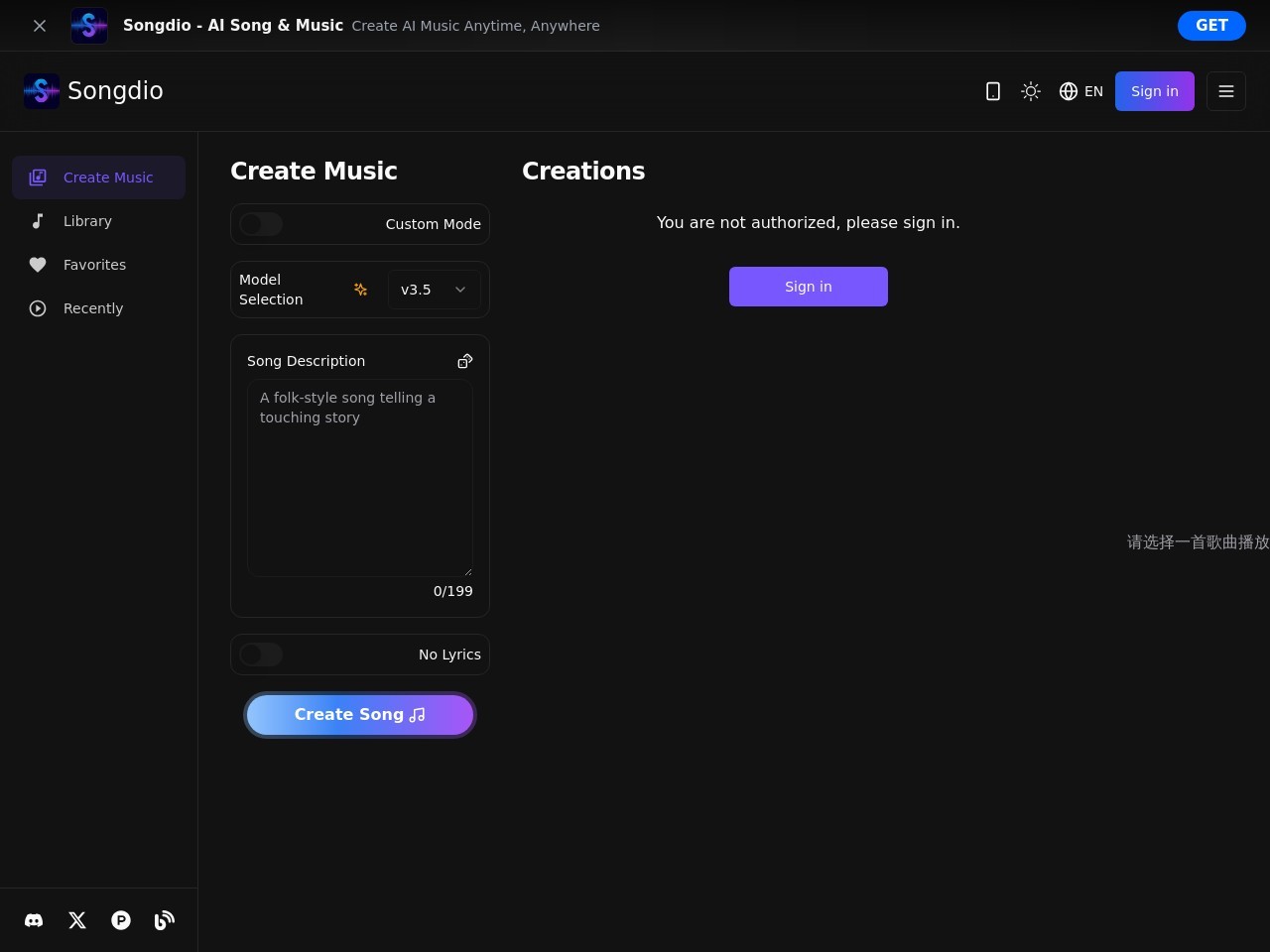Select Recently in the sidebar
This screenshot has width=1270, height=952.
click(x=93, y=308)
